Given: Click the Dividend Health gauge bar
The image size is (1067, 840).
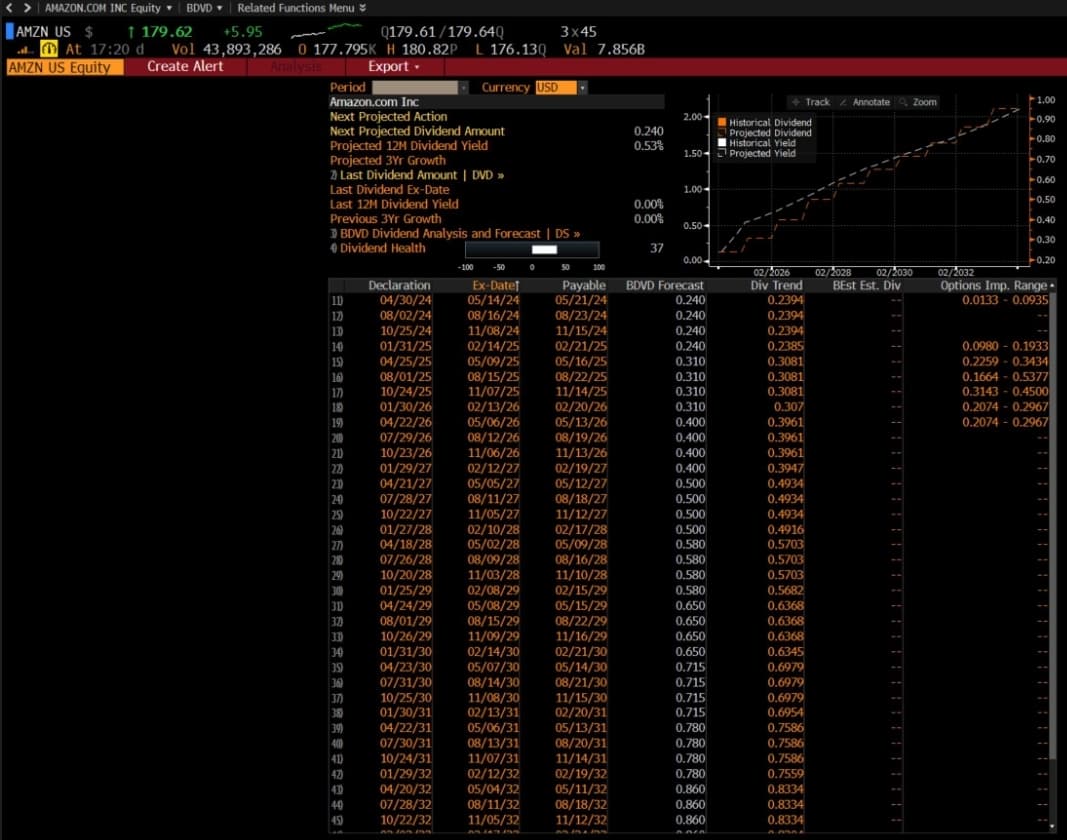Looking at the screenshot, I should [532, 249].
